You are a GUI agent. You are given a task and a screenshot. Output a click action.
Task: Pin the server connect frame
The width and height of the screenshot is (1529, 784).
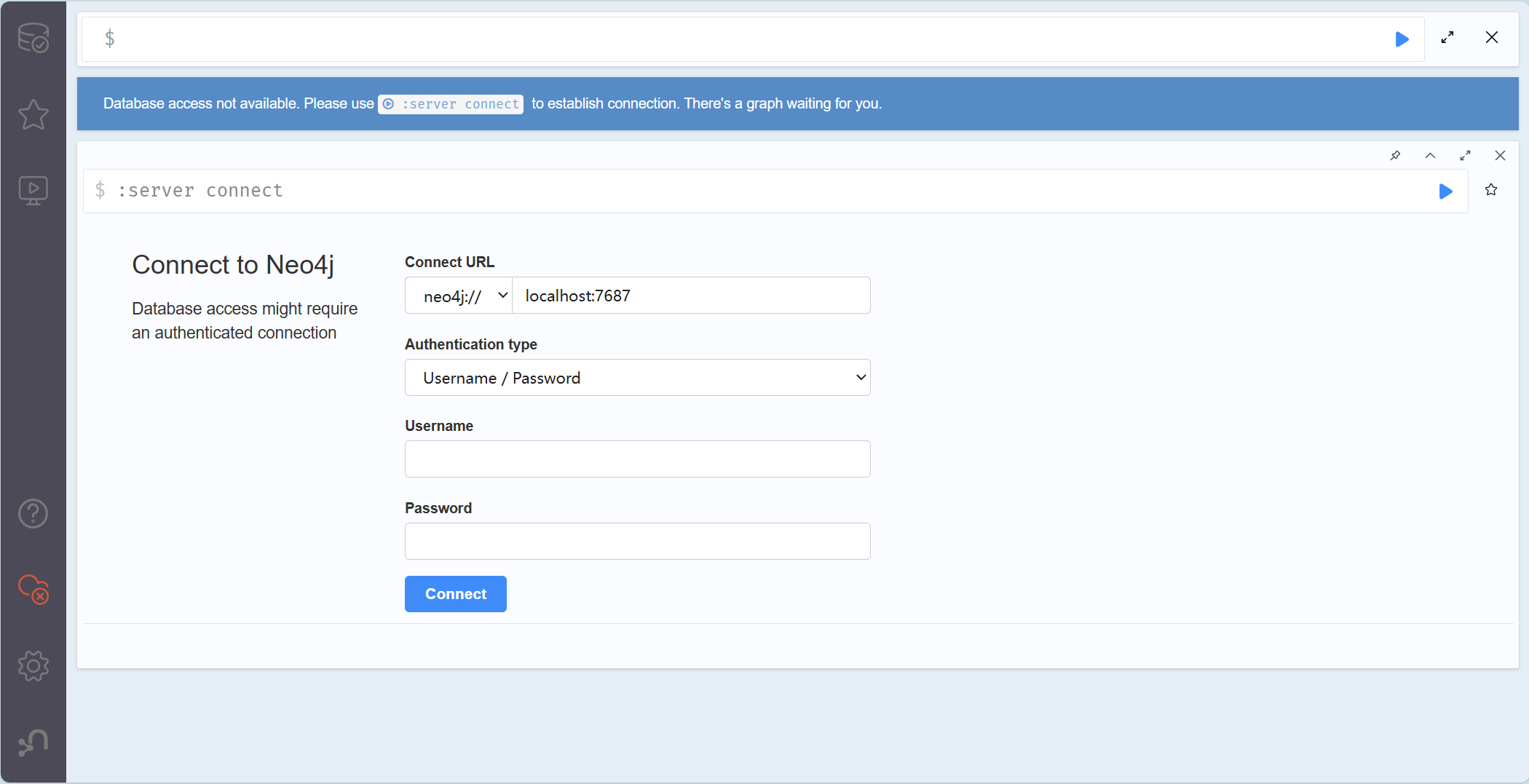tap(1395, 155)
